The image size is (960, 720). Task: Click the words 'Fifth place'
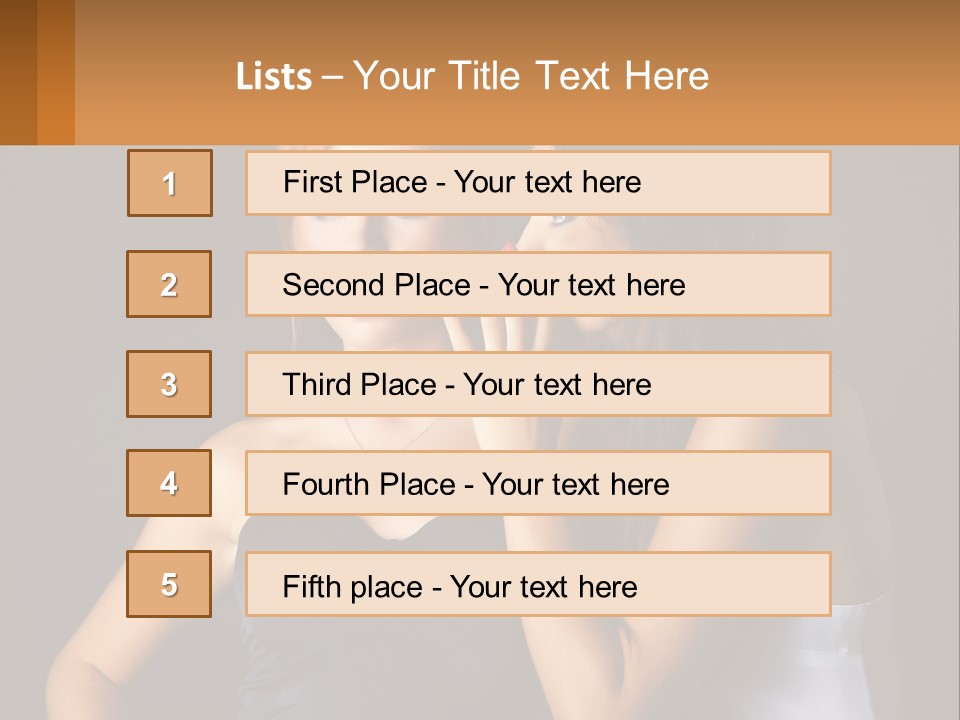(x=353, y=587)
